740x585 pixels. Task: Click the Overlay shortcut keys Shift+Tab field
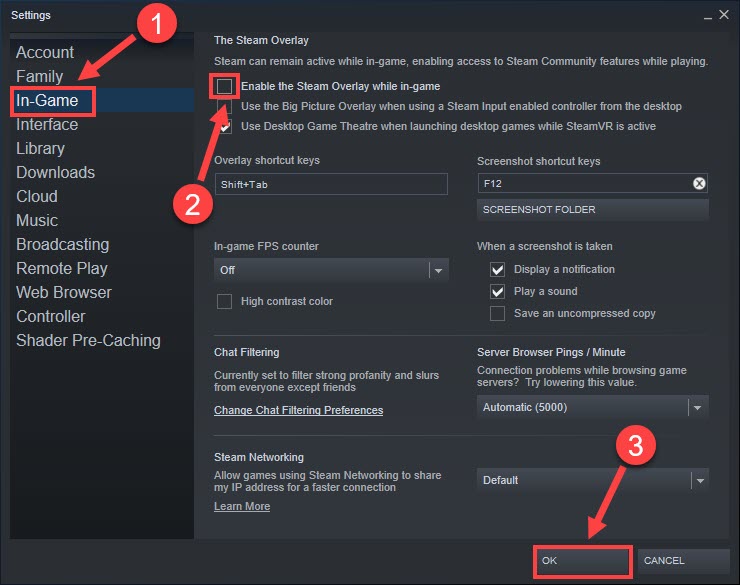pyautogui.click(x=331, y=184)
